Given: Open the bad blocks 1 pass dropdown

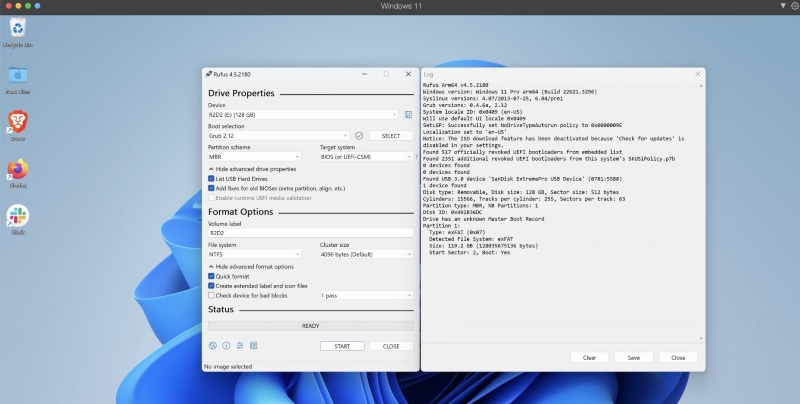Looking at the screenshot, I should [x=366, y=295].
